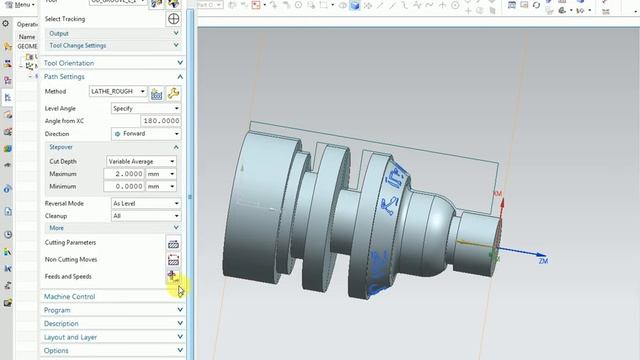The image size is (640, 360).
Task: Open the Direction dropdown set to Forward
Action: (x=146, y=134)
